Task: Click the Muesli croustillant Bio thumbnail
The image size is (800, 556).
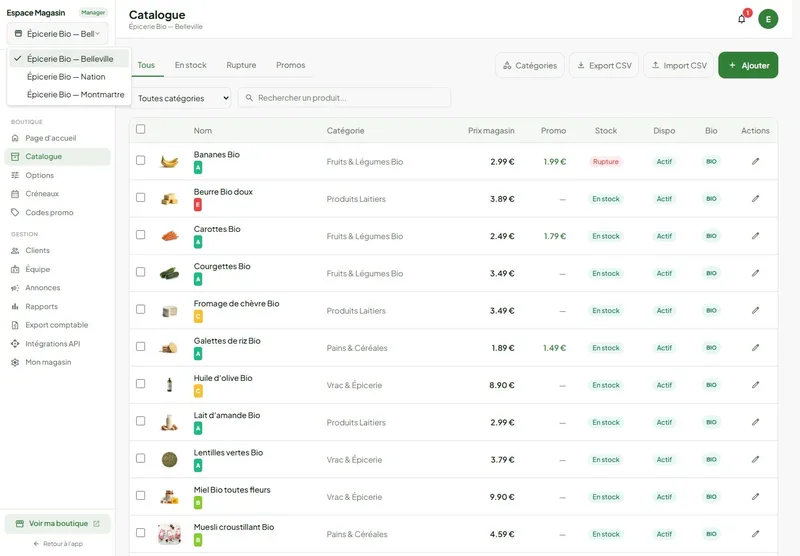Action: (169, 534)
